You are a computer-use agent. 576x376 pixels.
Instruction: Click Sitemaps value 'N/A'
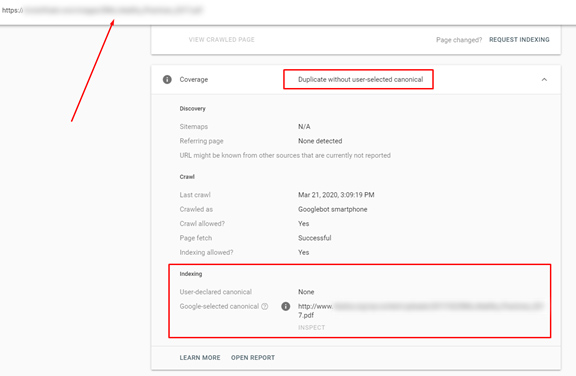(304, 126)
